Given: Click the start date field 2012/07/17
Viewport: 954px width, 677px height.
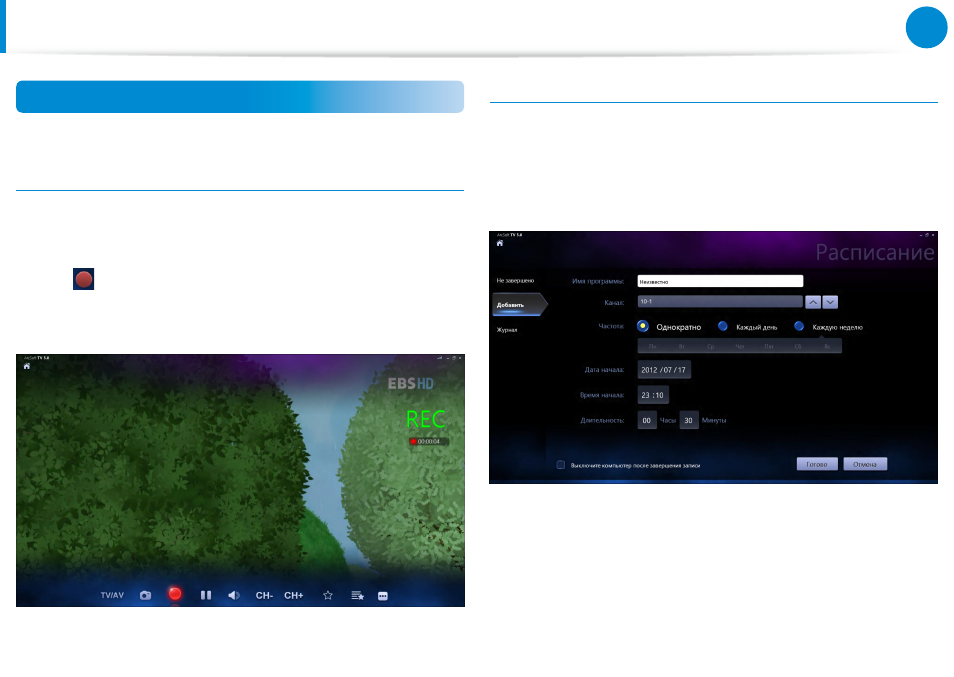Looking at the screenshot, I should (x=664, y=369).
